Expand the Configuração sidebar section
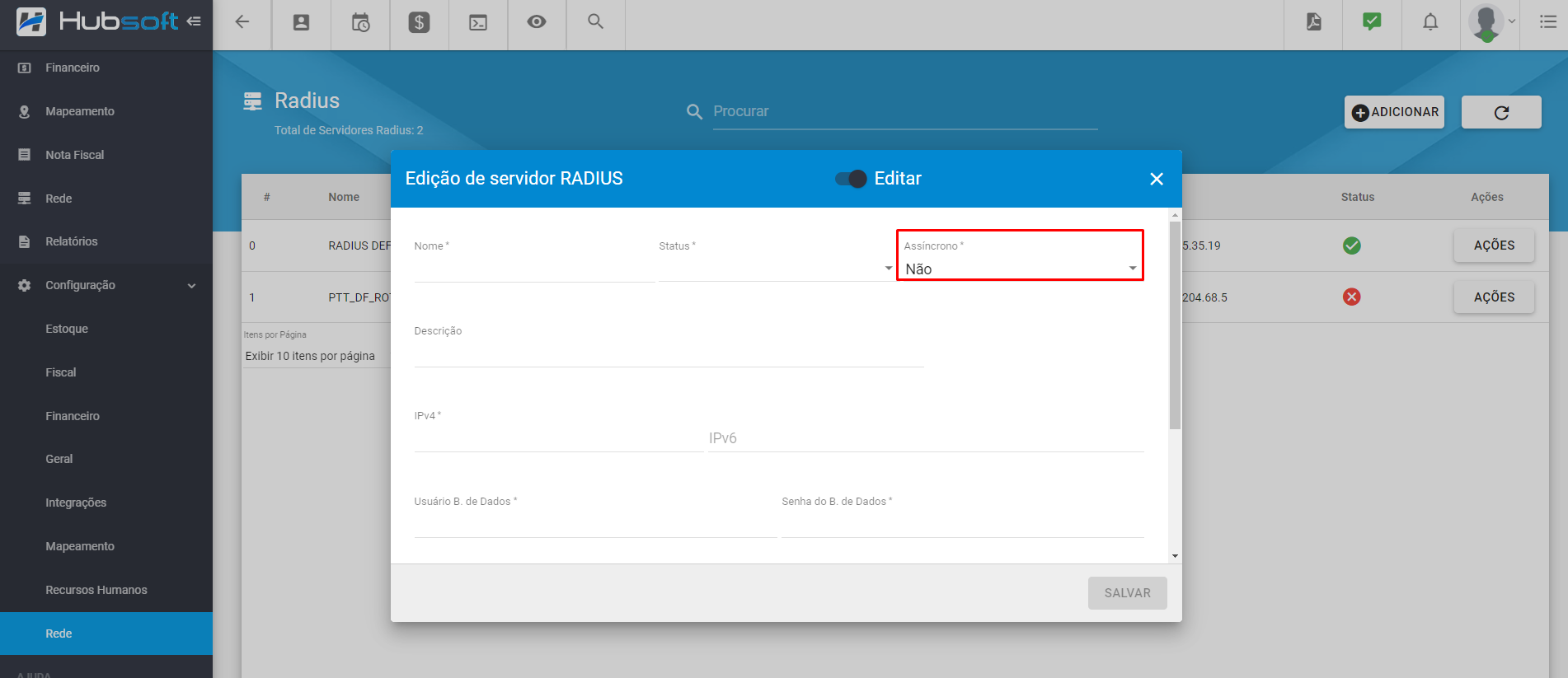The height and width of the screenshot is (678, 1568). pos(107,285)
